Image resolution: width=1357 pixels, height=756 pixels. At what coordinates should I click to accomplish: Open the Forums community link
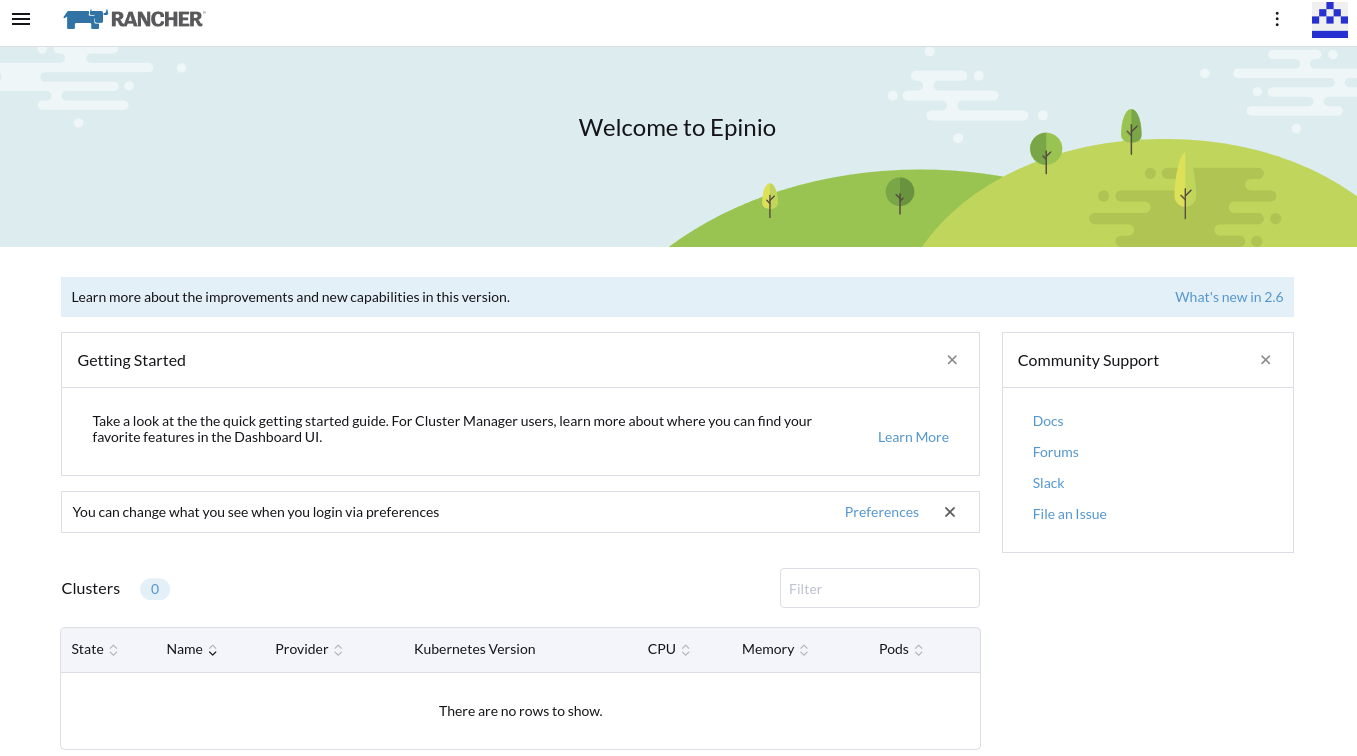pos(1055,451)
